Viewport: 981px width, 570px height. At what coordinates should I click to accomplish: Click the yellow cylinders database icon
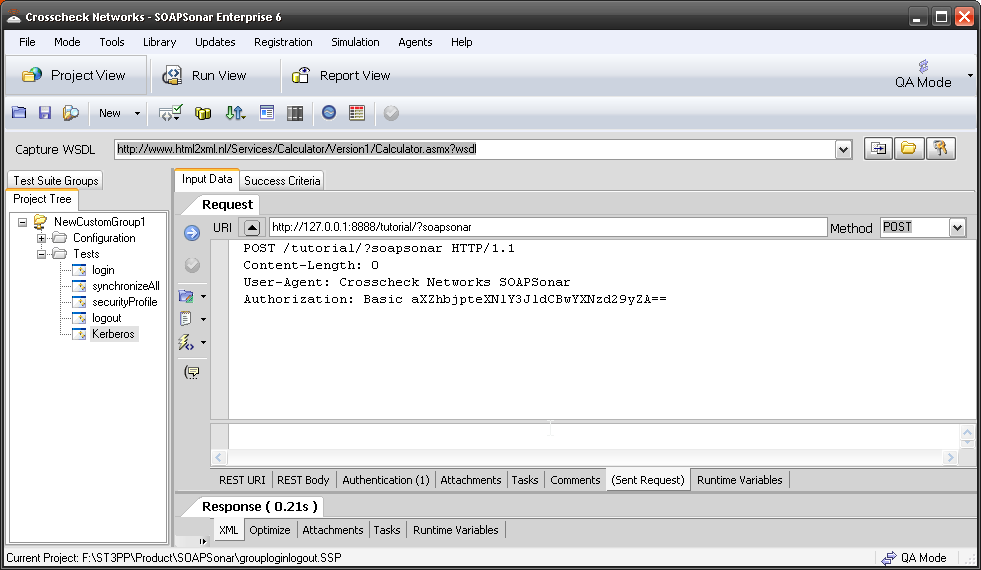pyautogui.click(x=203, y=113)
